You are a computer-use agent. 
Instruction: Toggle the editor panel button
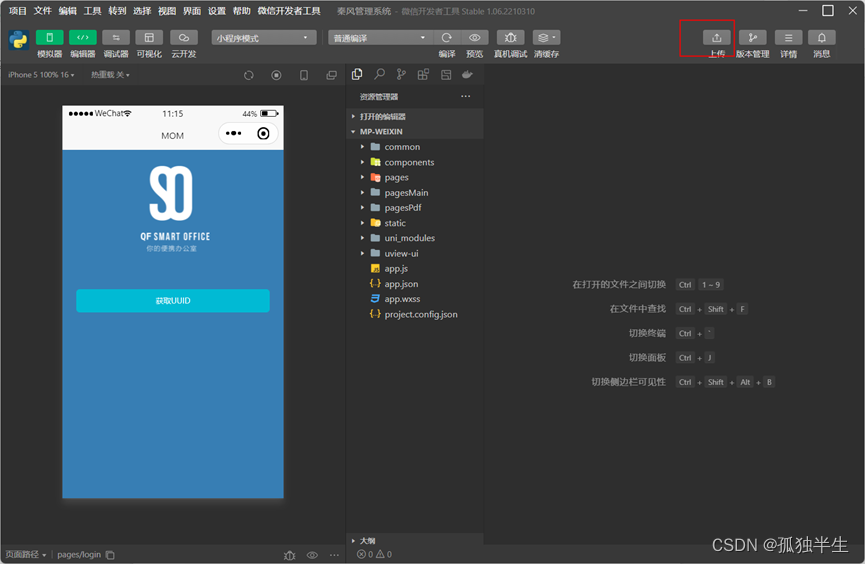[x=83, y=38]
